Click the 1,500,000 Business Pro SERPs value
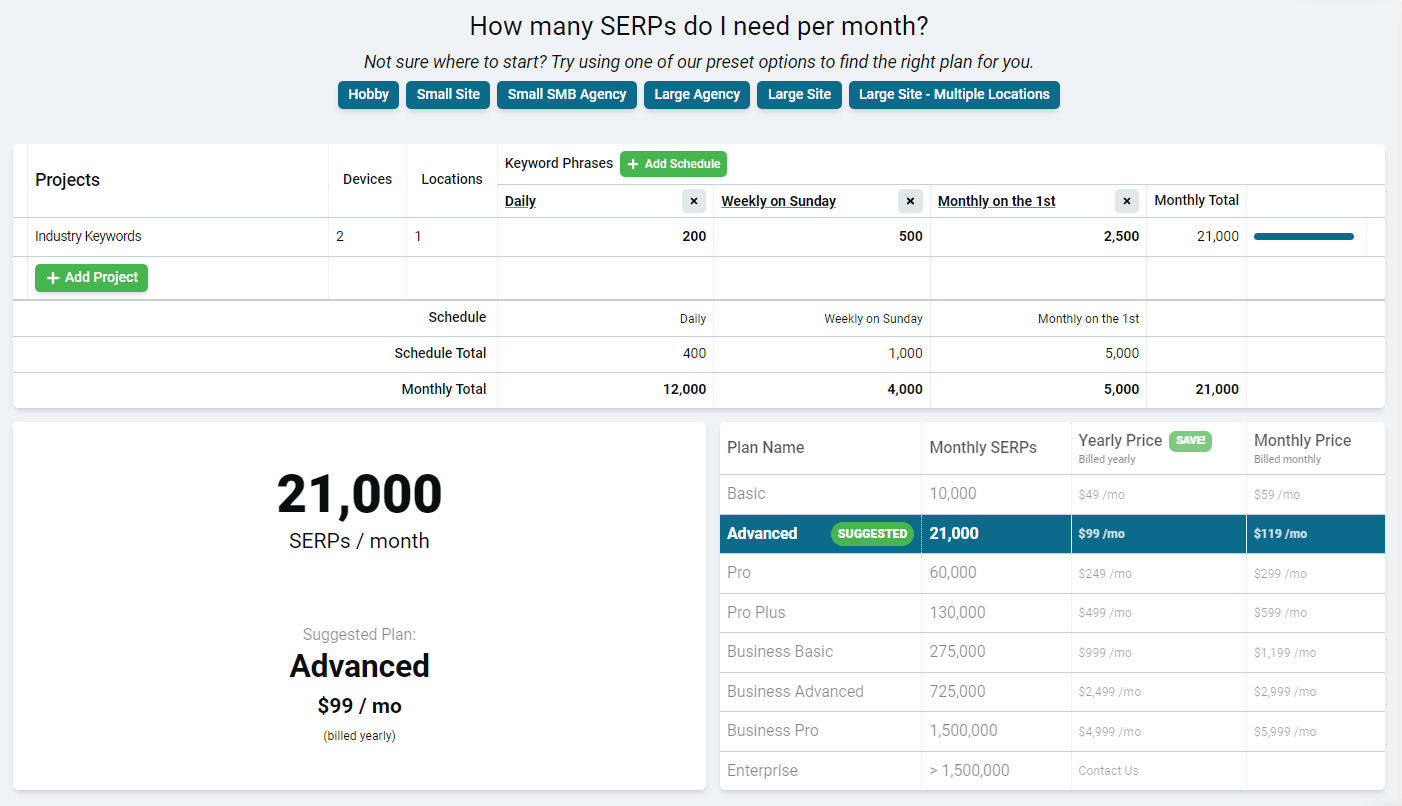This screenshot has width=1402, height=806. point(963,731)
